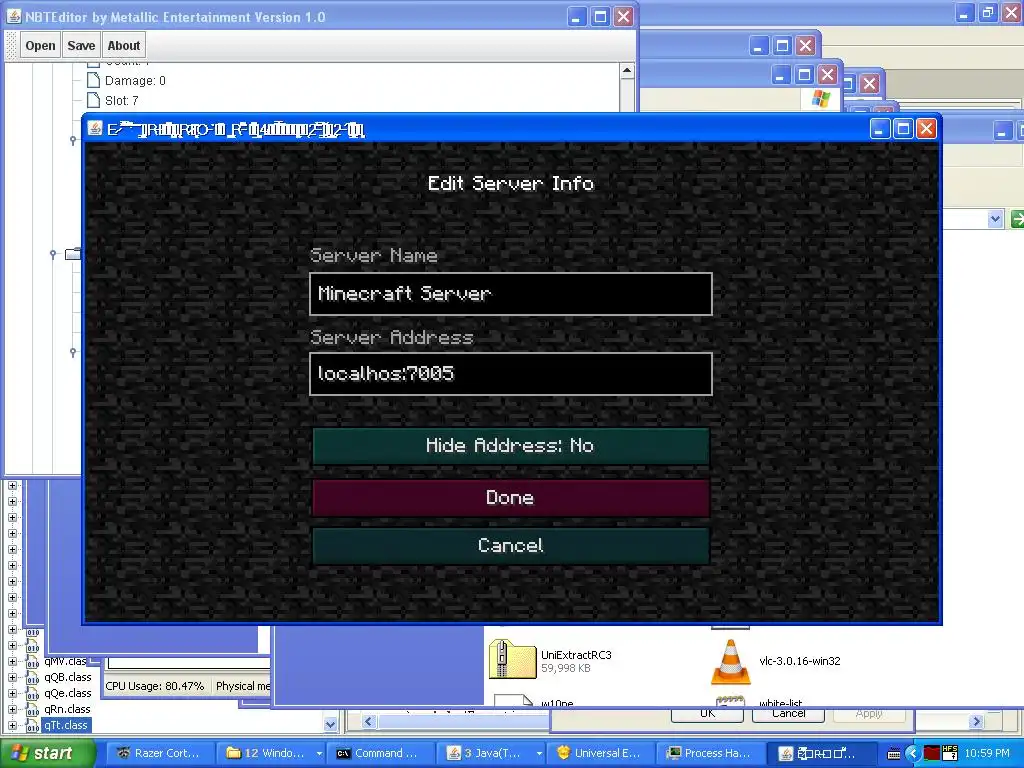This screenshot has height=768, width=1024.
Task: Expand hidden system tray icons
Action: click(x=913, y=754)
